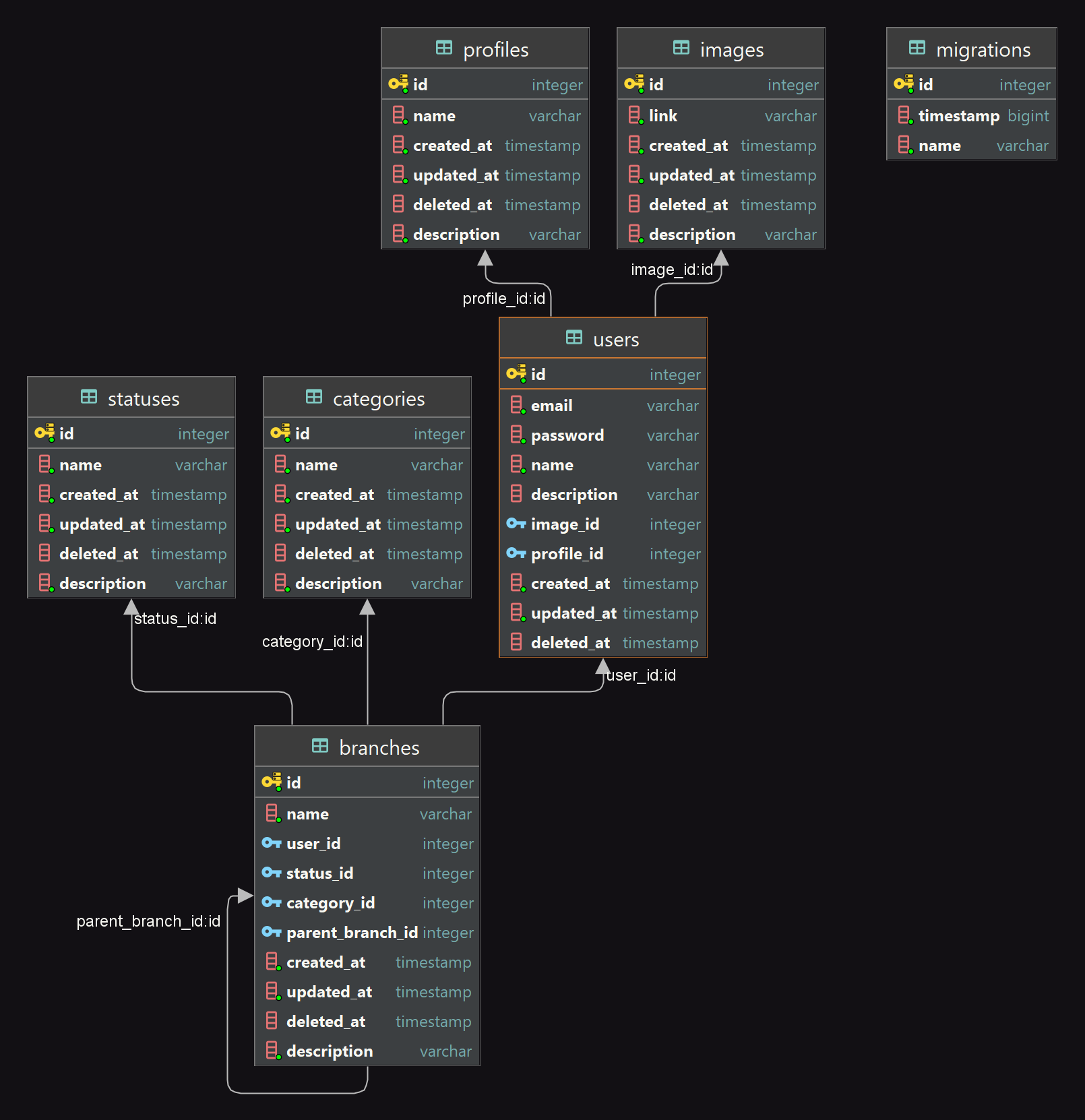Viewport: 1085px width, 1120px height.
Task: Click the table grid icon on branches header
Action: coord(319,746)
